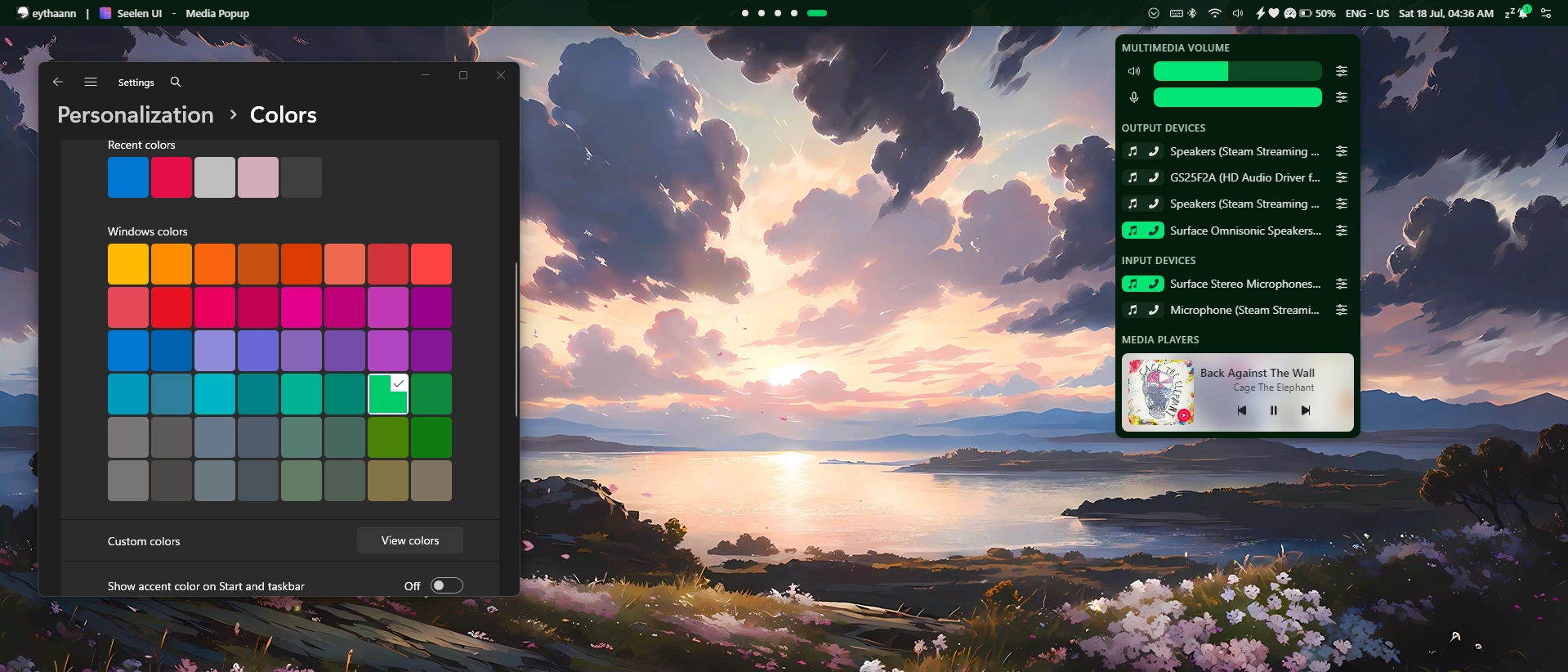Expand Microphone Steam Streaming device options
The image size is (1568, 672).
1341,310
